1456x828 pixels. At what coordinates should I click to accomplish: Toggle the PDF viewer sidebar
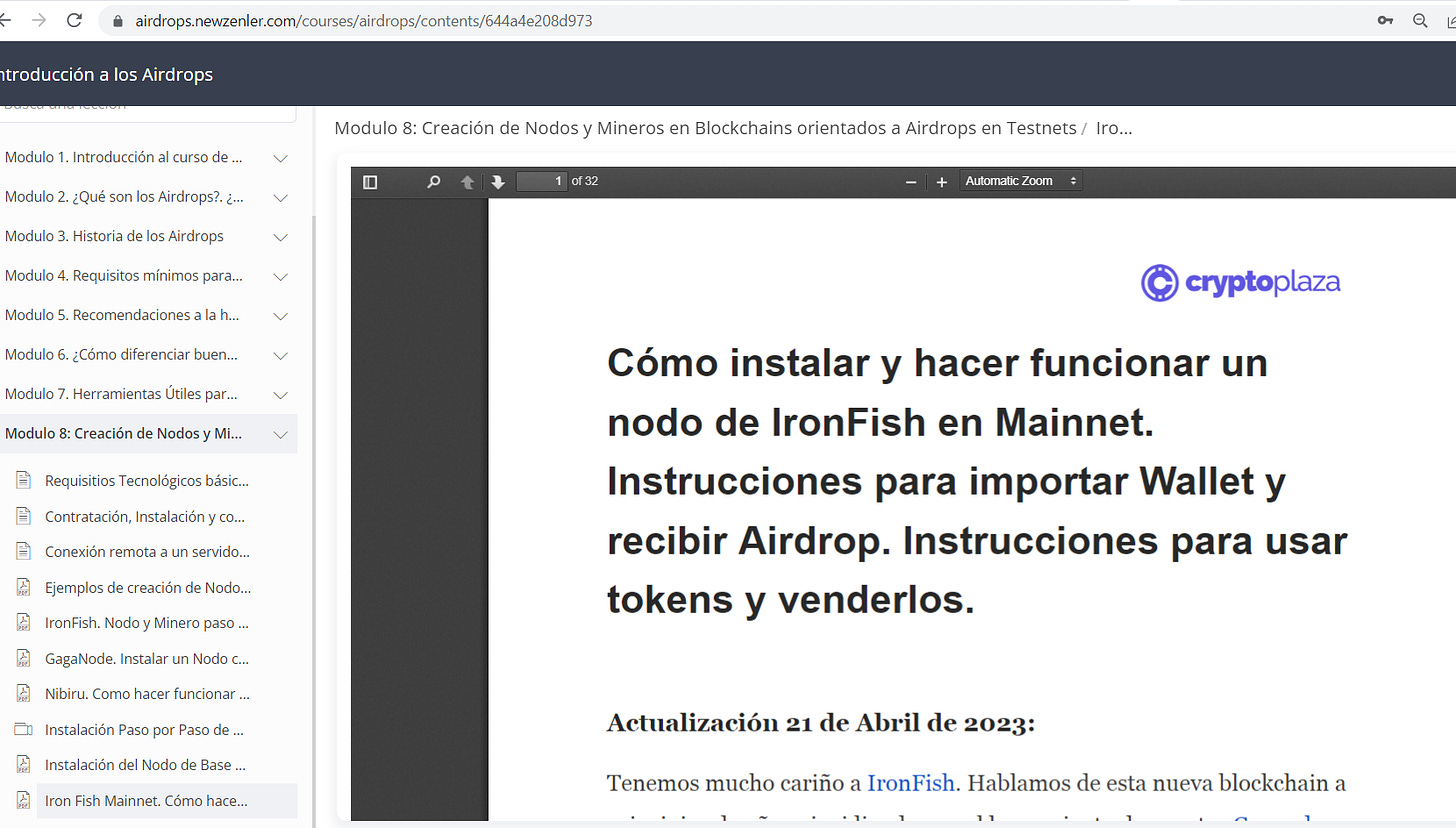[x=370, y=182]
